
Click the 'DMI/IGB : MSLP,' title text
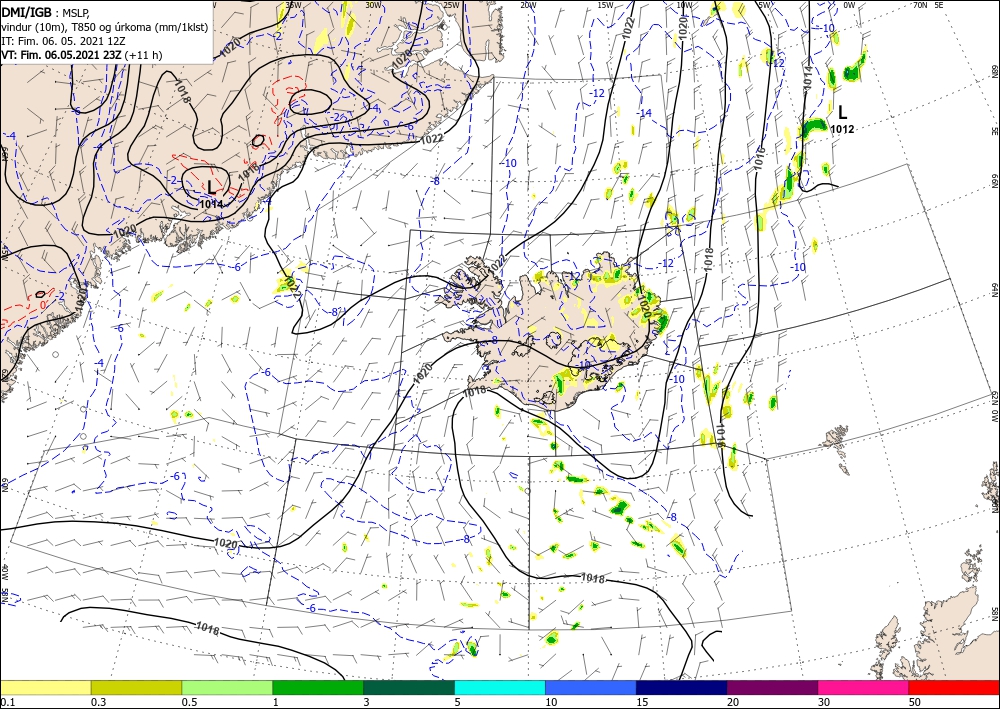[x=47, y=11]
